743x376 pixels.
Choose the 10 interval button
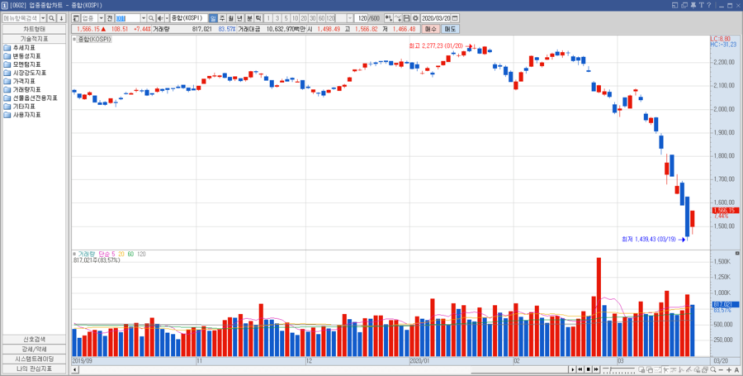click(295, 18)
